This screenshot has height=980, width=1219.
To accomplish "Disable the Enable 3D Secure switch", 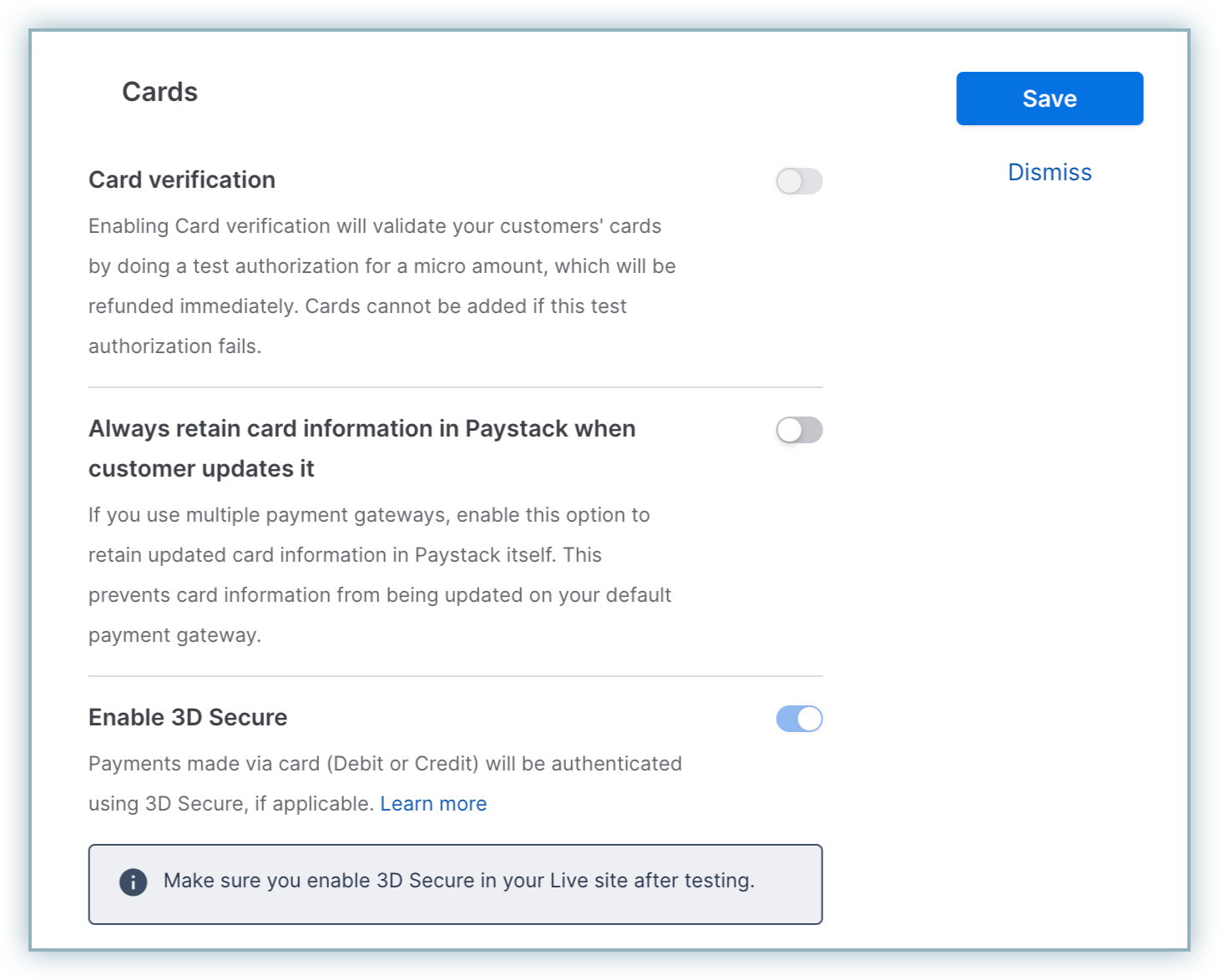I will tap(799, 719).
